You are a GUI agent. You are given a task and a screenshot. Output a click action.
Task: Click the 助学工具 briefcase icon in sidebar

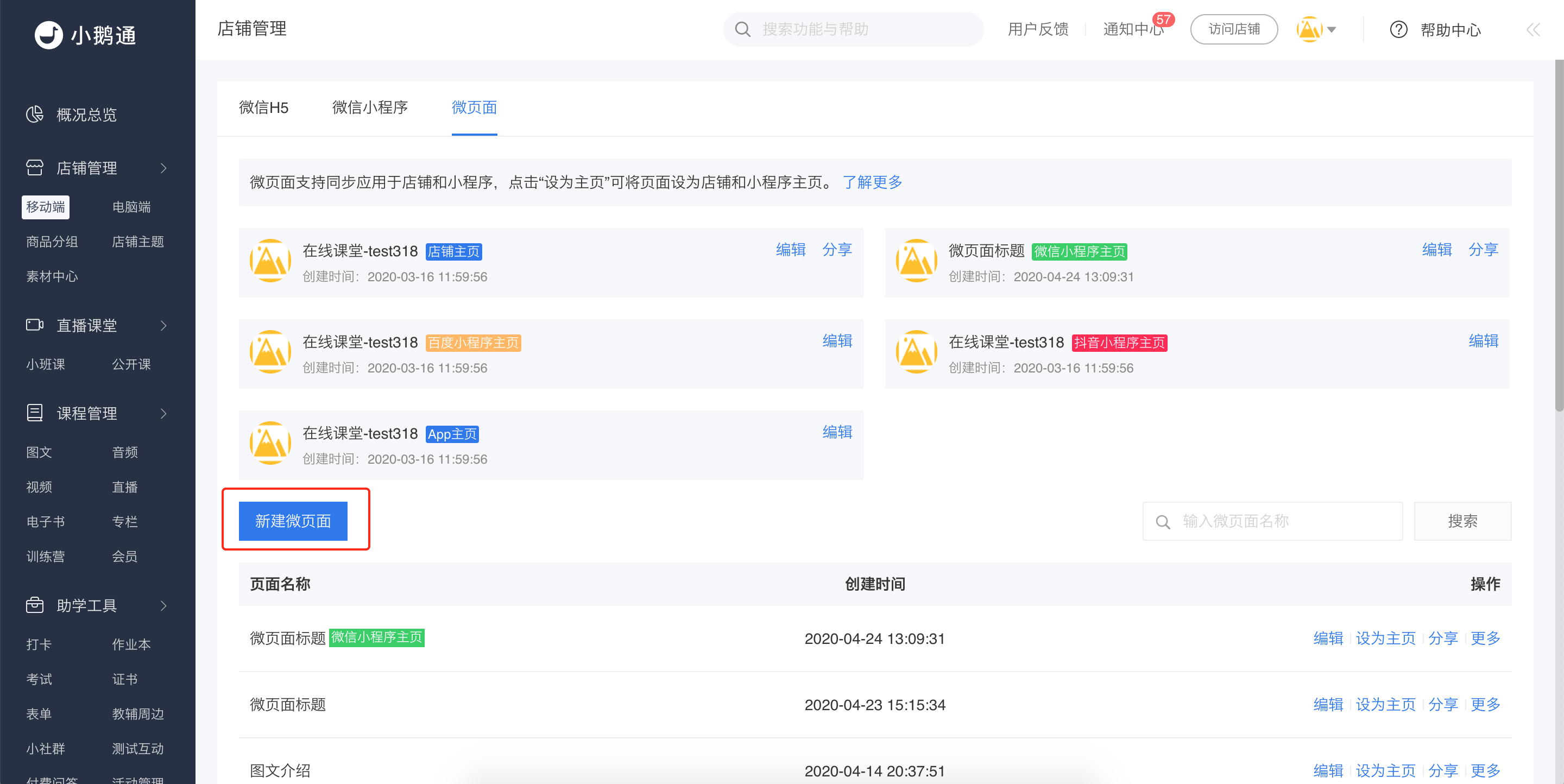[35, 605]
